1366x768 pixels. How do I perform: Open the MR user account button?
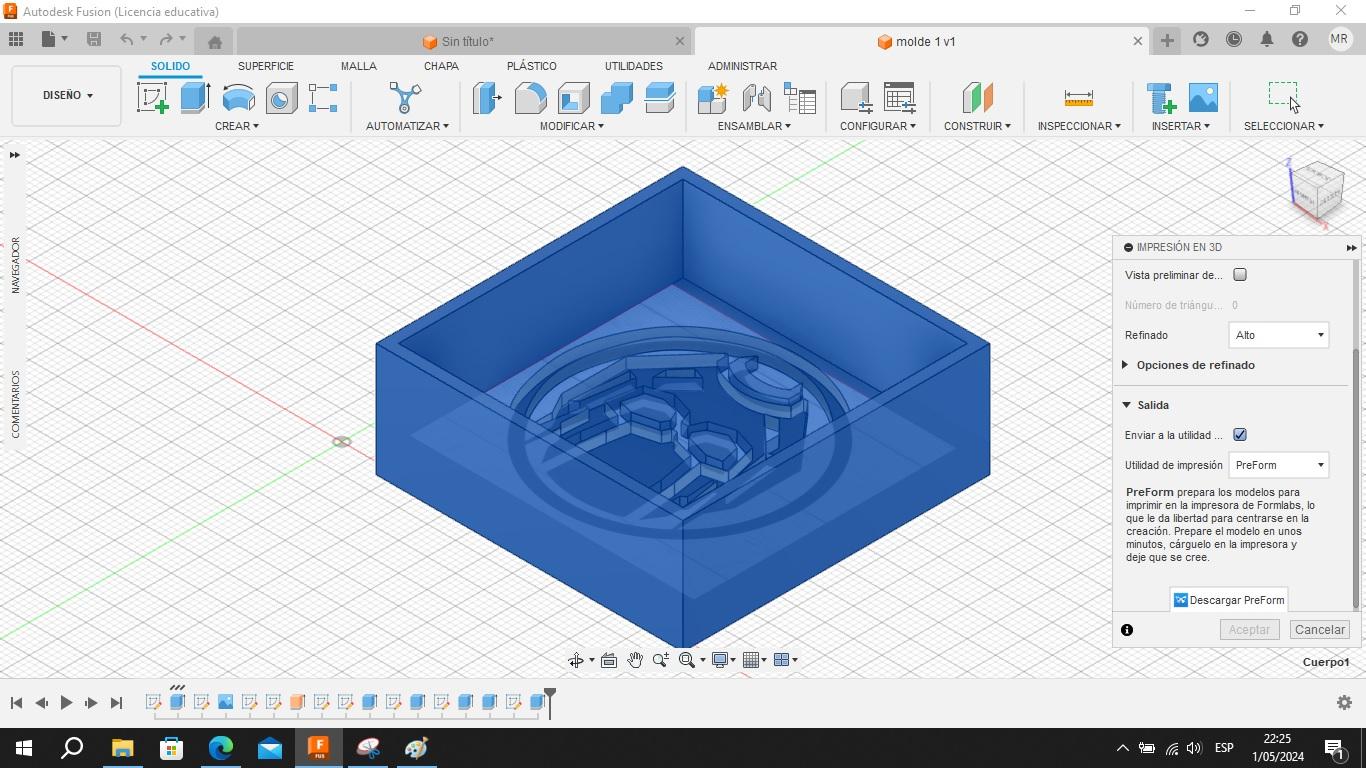click(x=1339, y=39)
